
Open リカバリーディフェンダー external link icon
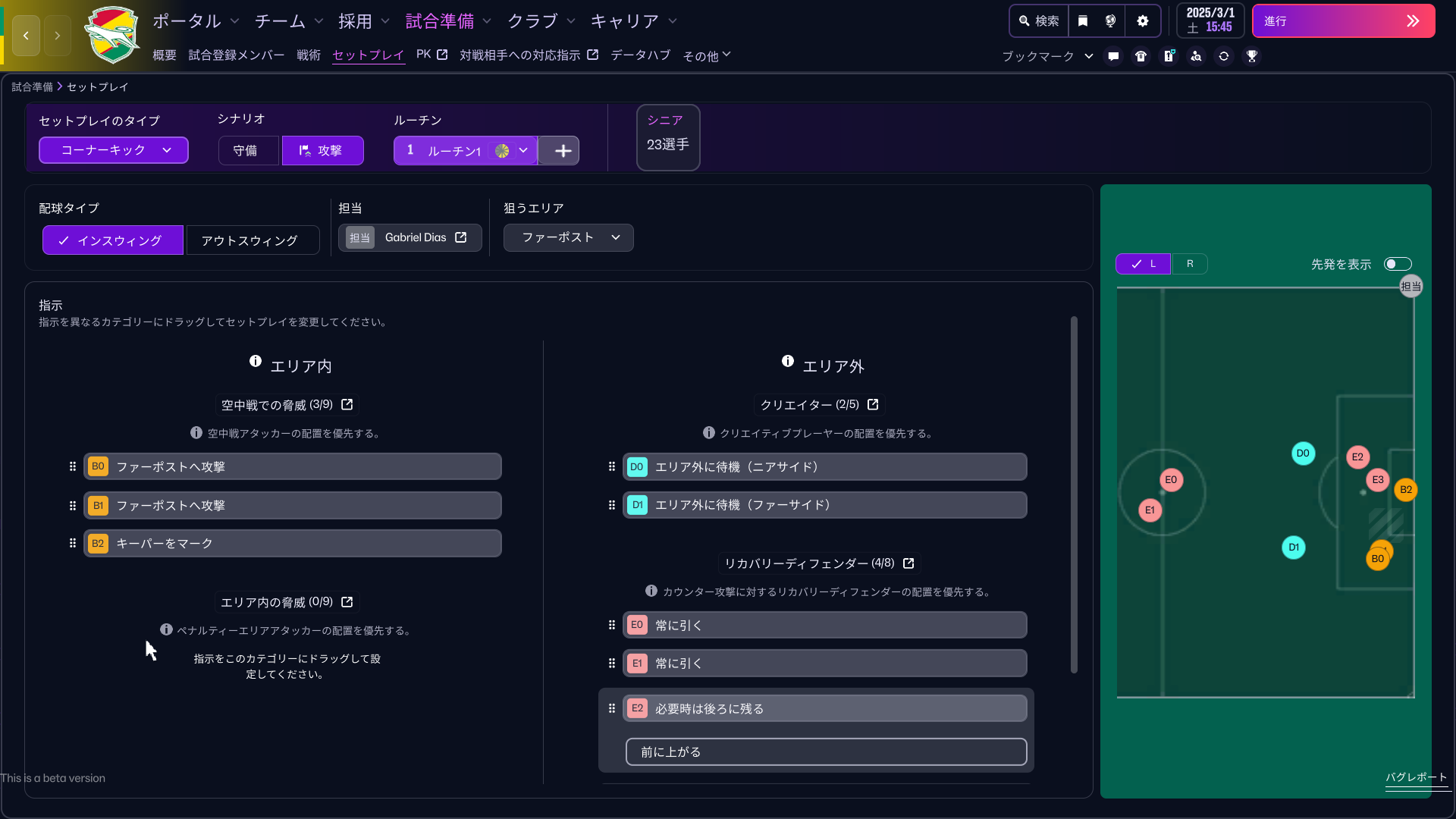(x=908, y=563)
